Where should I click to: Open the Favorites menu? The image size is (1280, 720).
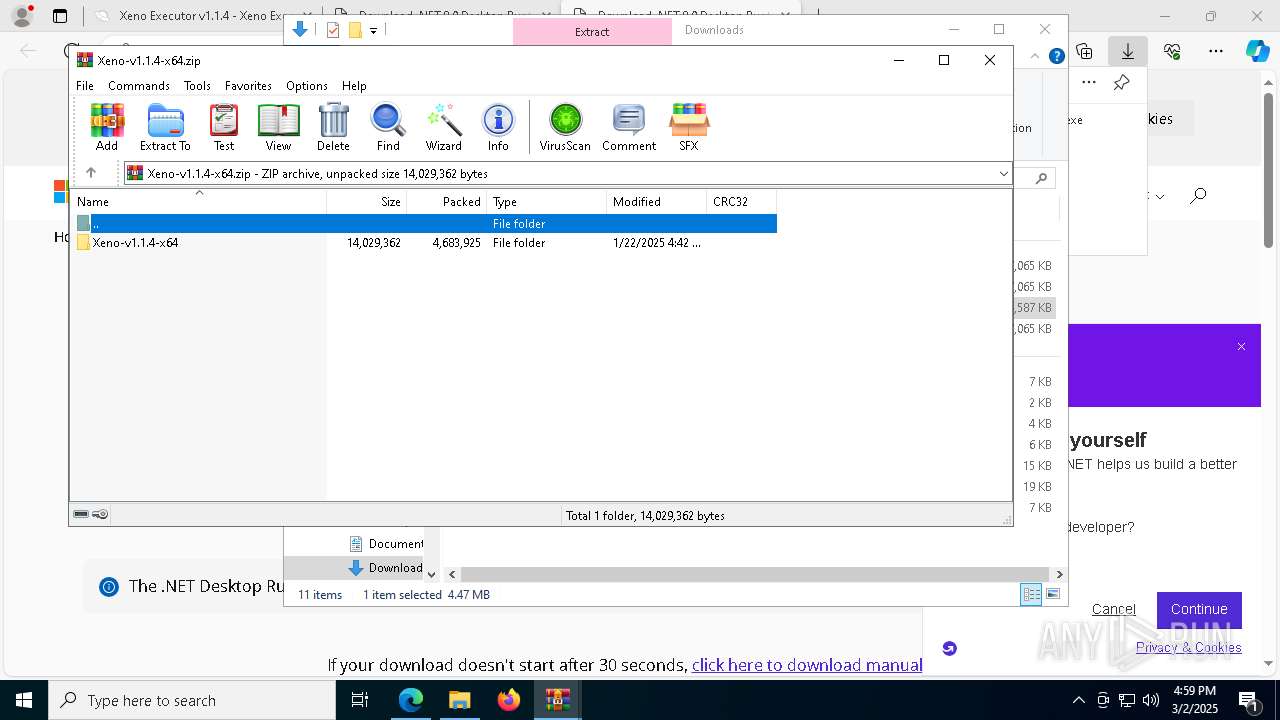coord(248,86)
